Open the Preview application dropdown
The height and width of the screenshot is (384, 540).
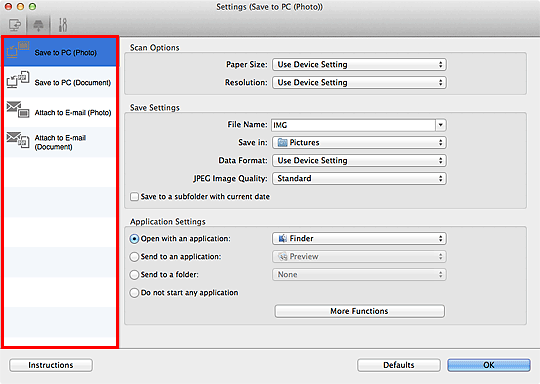pyautogui.click(x=359, y=257)
